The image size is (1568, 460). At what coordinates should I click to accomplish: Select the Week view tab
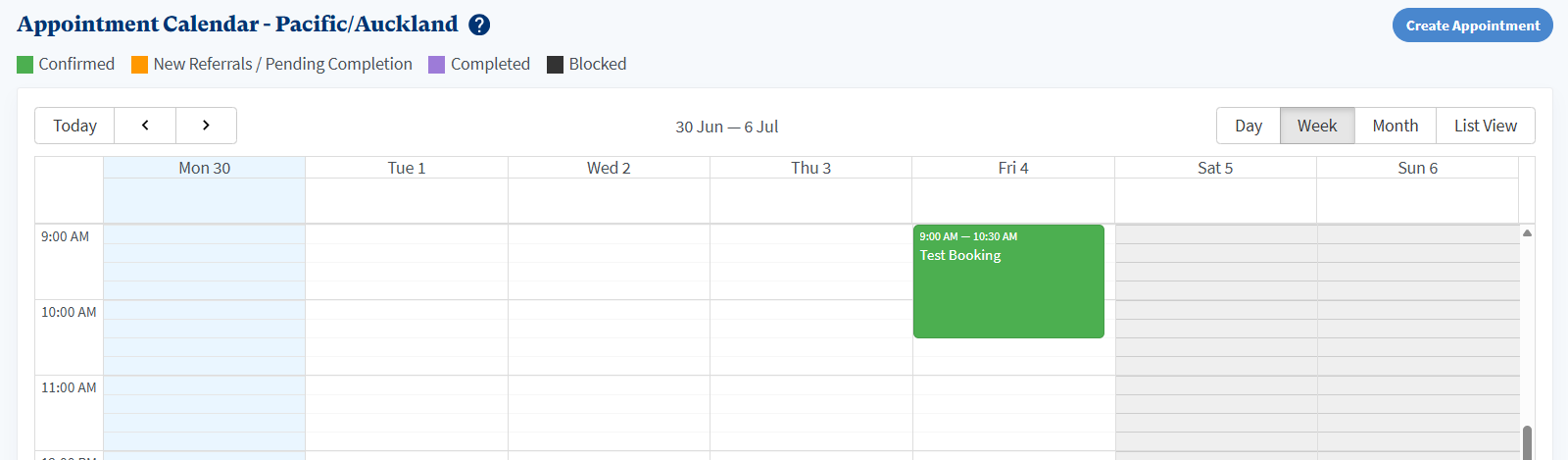tap(1317, 126)
